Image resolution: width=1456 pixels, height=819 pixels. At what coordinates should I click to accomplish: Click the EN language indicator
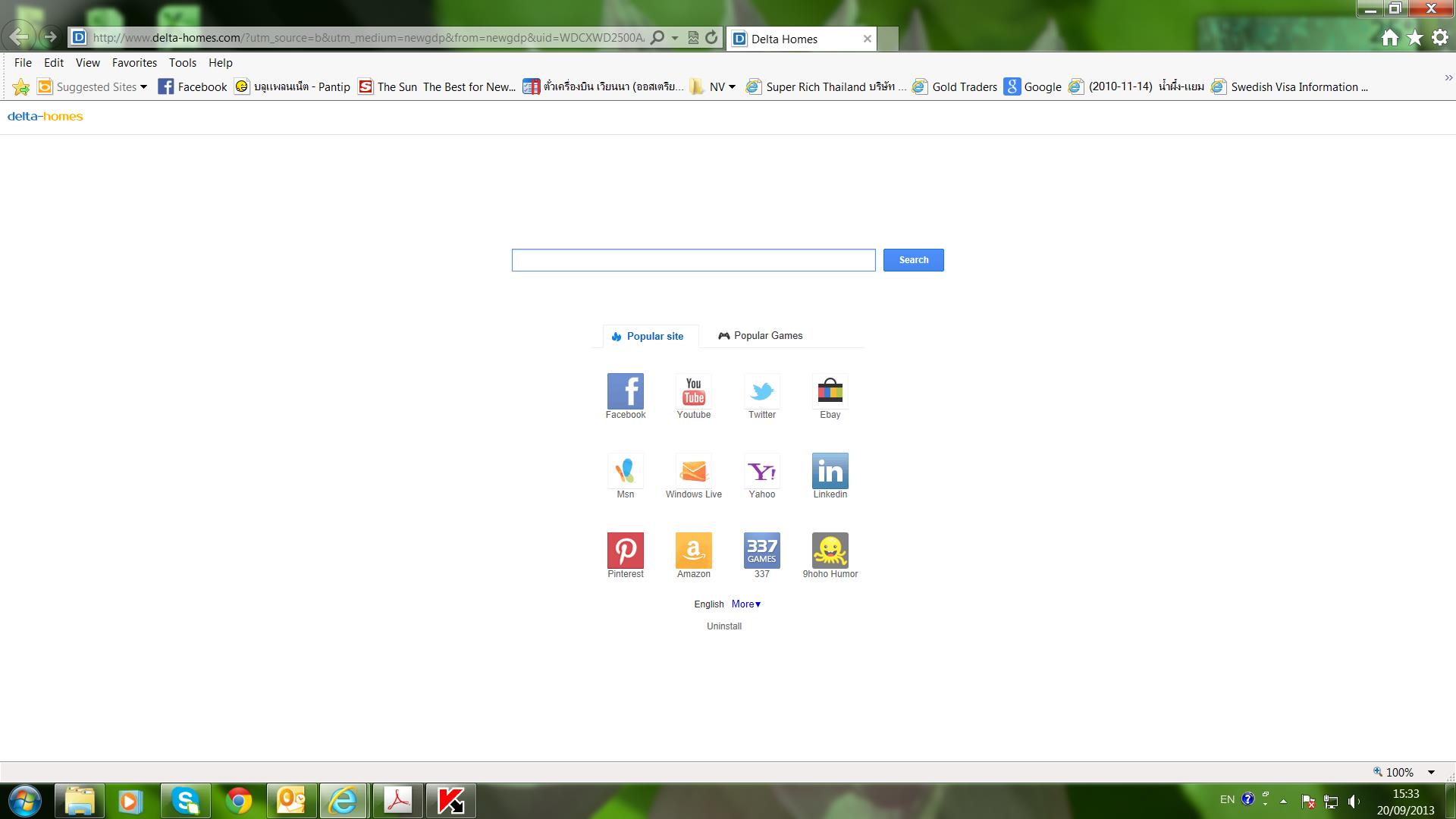(1227, 800)
